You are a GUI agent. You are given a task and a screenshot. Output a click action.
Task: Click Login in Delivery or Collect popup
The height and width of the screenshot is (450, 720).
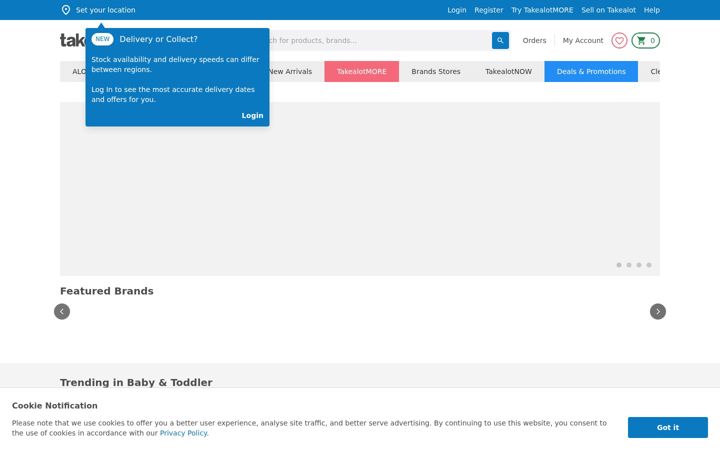252,115
